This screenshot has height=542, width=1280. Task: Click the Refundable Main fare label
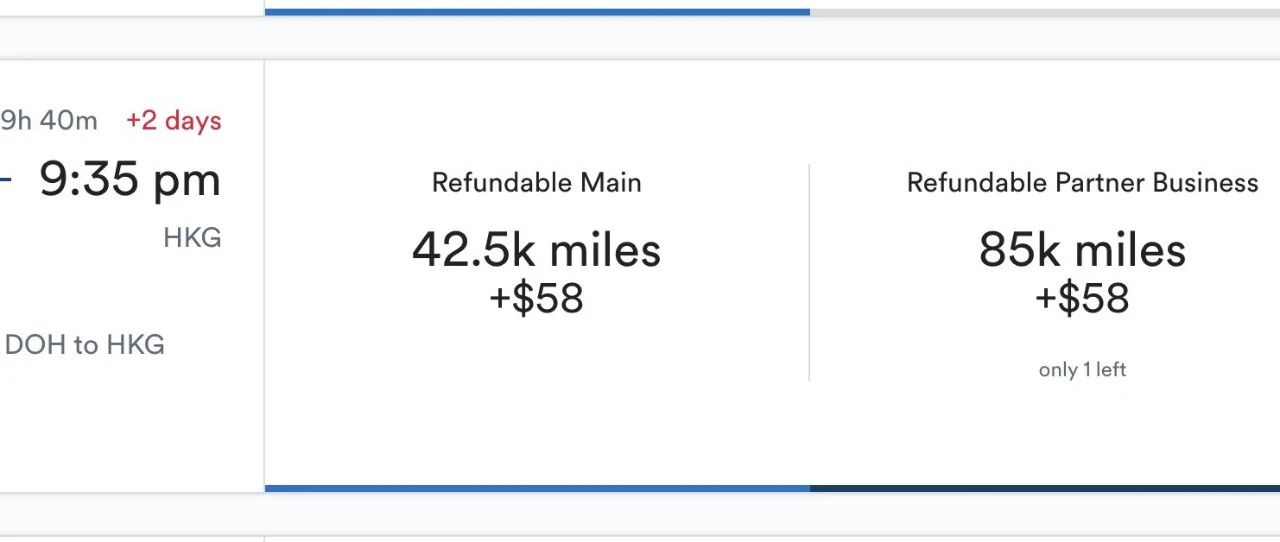(536, 183)
